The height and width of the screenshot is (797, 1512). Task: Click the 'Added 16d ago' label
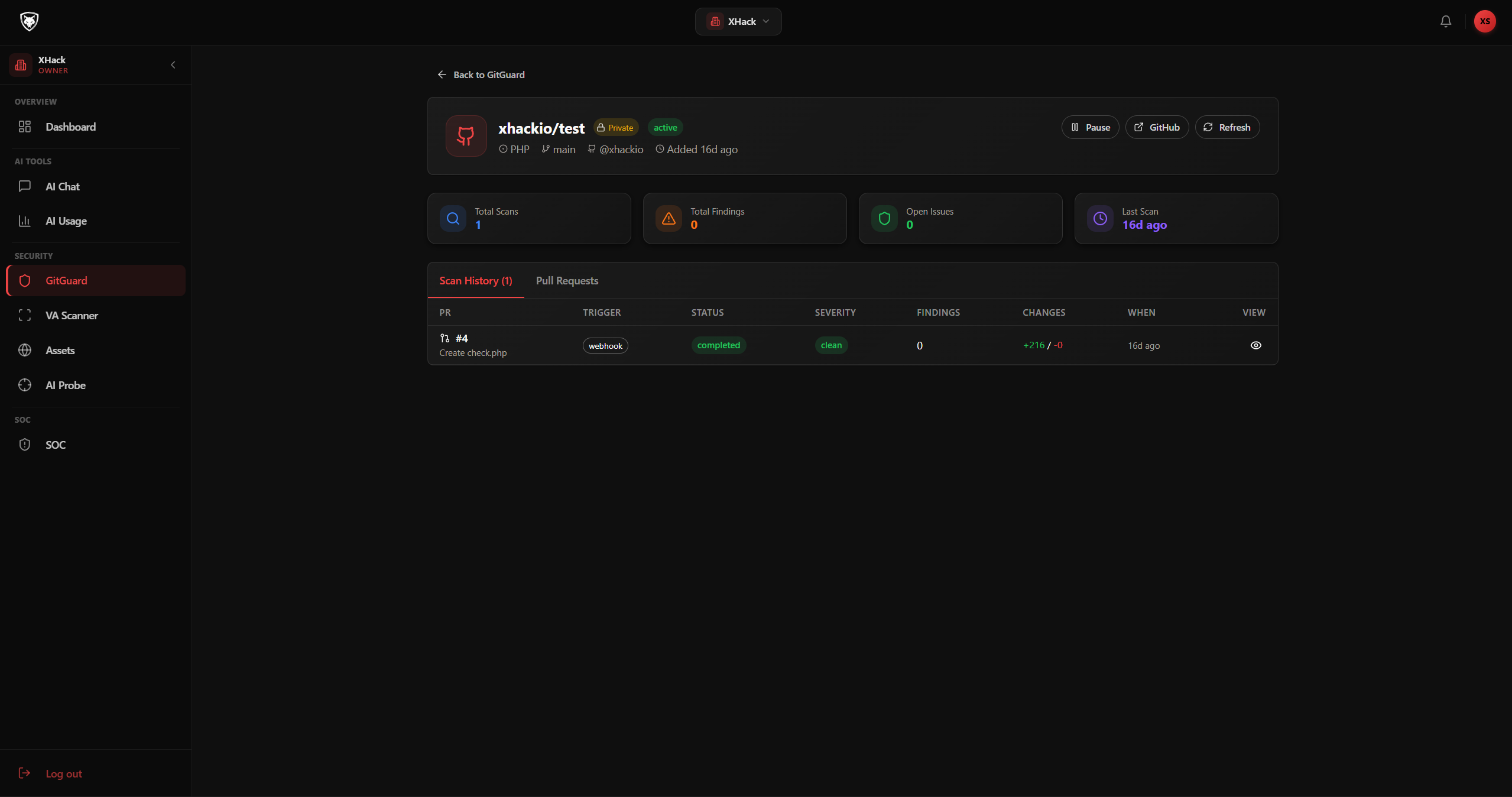[x=696, y=150]
